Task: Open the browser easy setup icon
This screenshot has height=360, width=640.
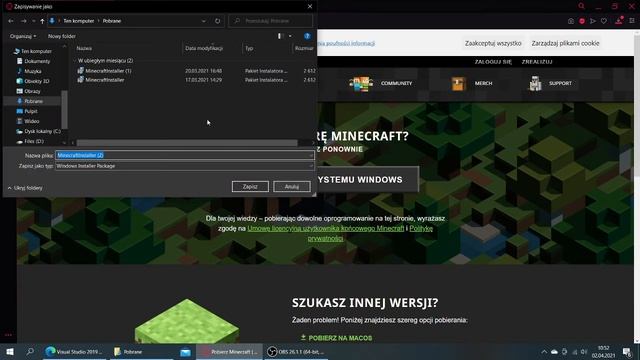Action: 632,20
